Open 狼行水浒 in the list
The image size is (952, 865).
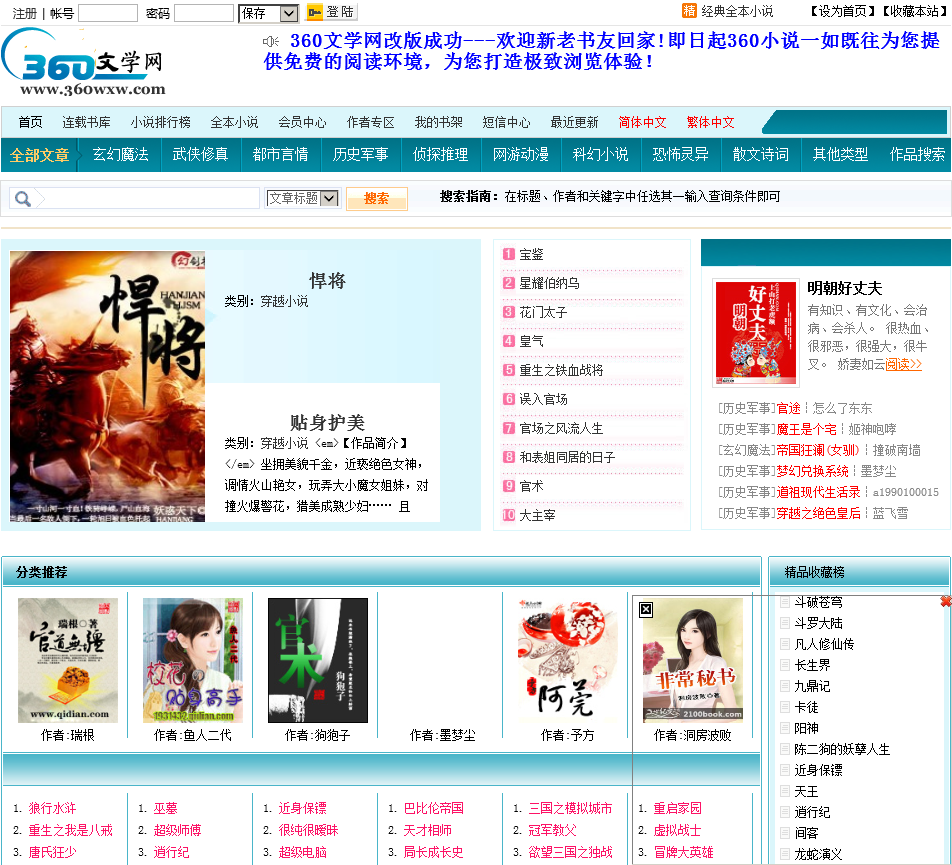[x=52, y=809]
